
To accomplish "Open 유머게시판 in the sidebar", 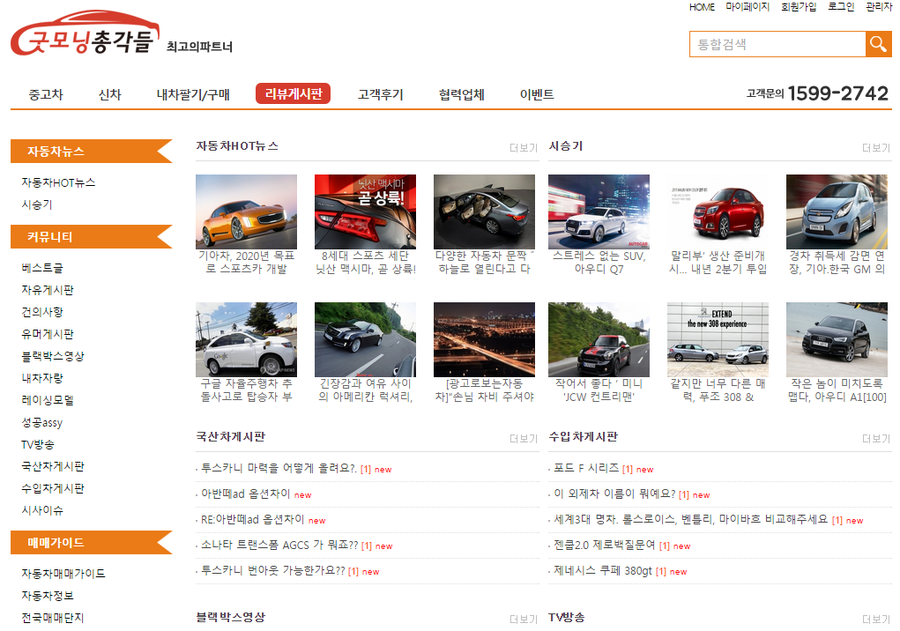I will [x=48, y=334].
